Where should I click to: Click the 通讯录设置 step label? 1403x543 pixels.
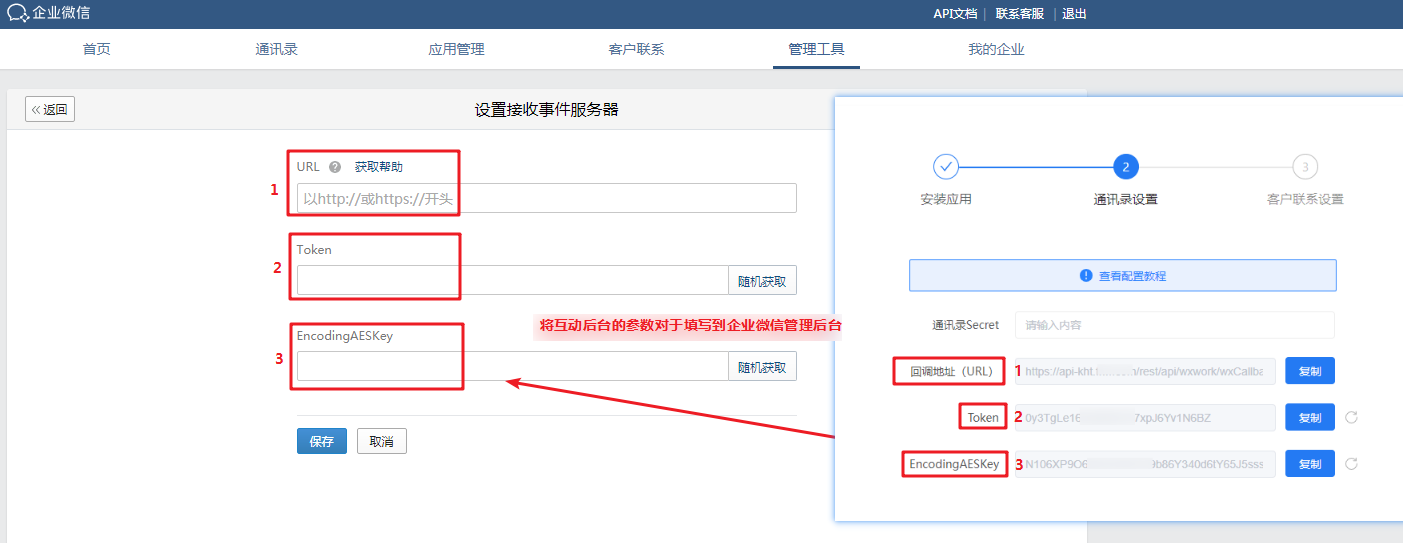tap(1125, 199)
